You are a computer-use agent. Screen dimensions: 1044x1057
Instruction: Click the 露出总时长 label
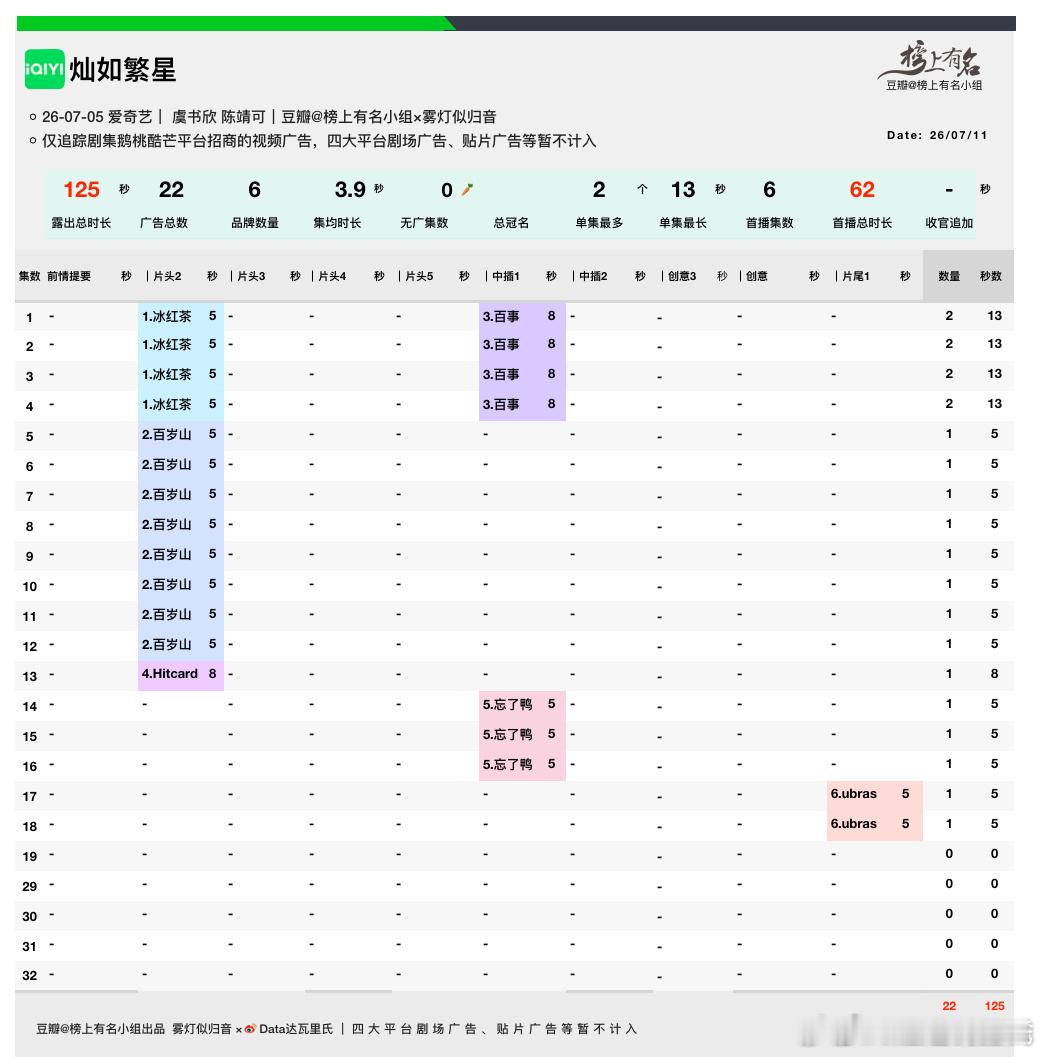pos(81,222)
